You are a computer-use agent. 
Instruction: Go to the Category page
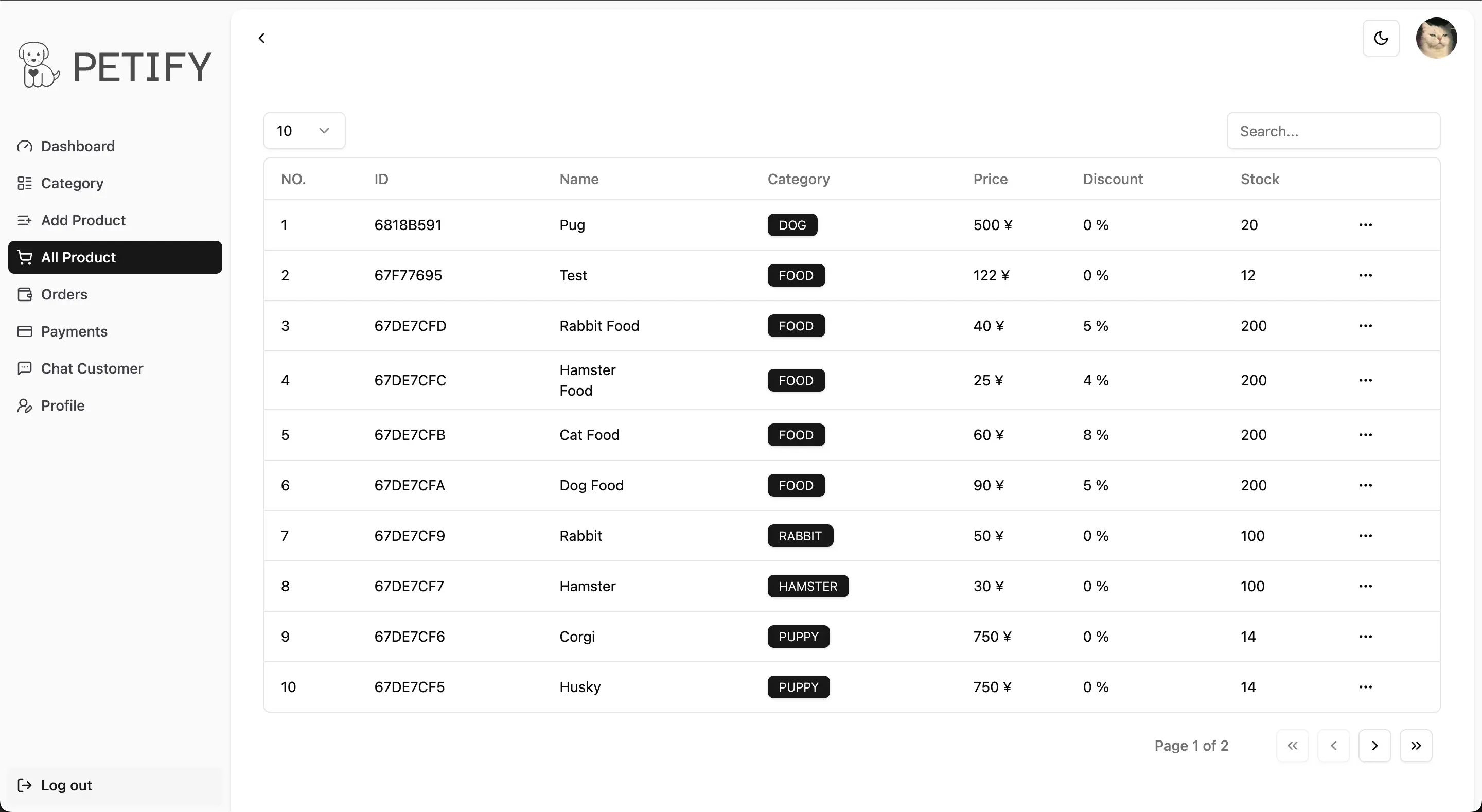pos(72,183)
